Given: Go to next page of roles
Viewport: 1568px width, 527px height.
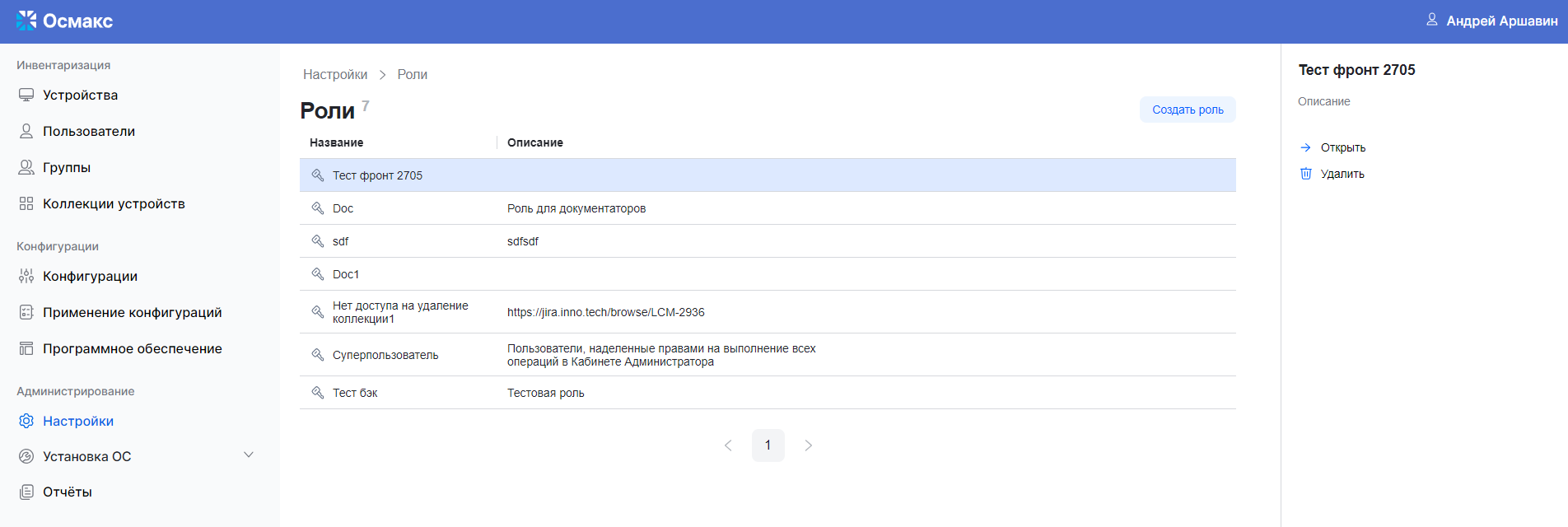Looking at the screenshot, I should pyautogui.click(x=808, y=445).
